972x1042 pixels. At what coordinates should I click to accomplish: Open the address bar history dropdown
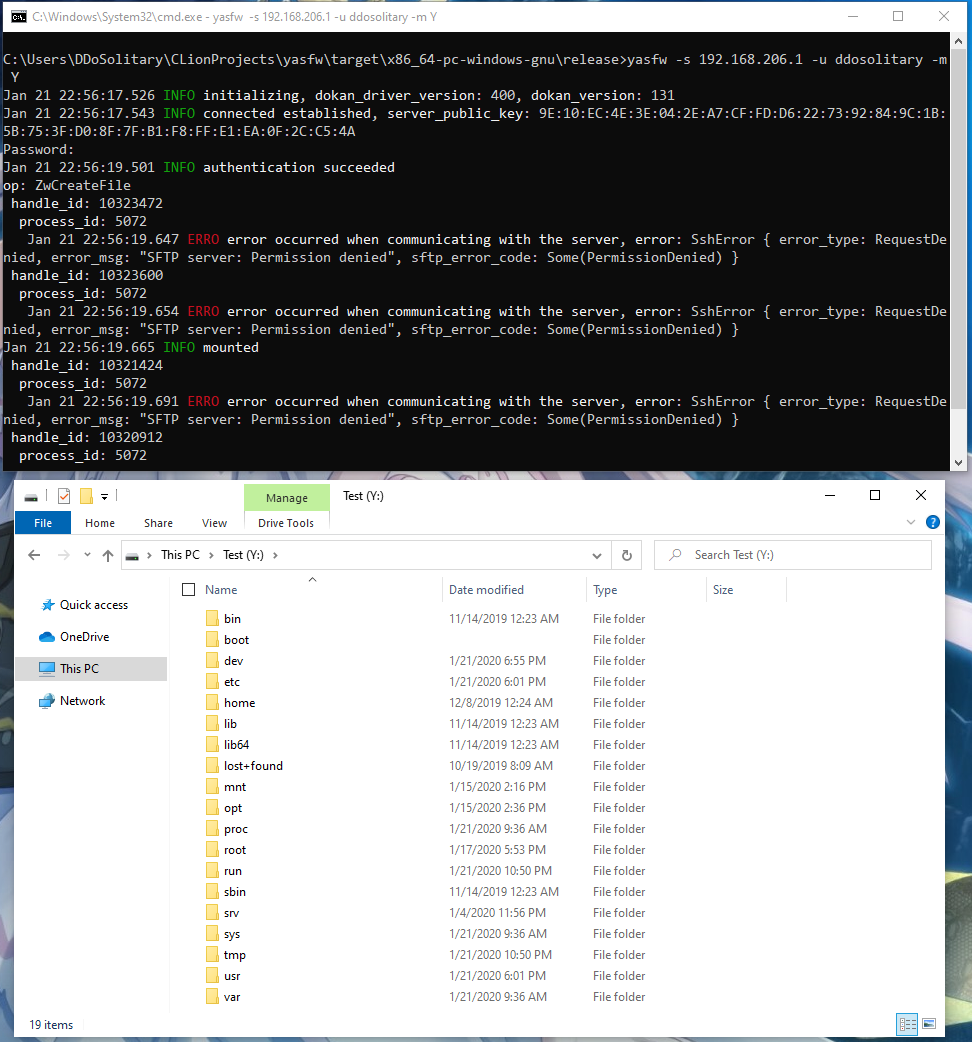[597, 556]
